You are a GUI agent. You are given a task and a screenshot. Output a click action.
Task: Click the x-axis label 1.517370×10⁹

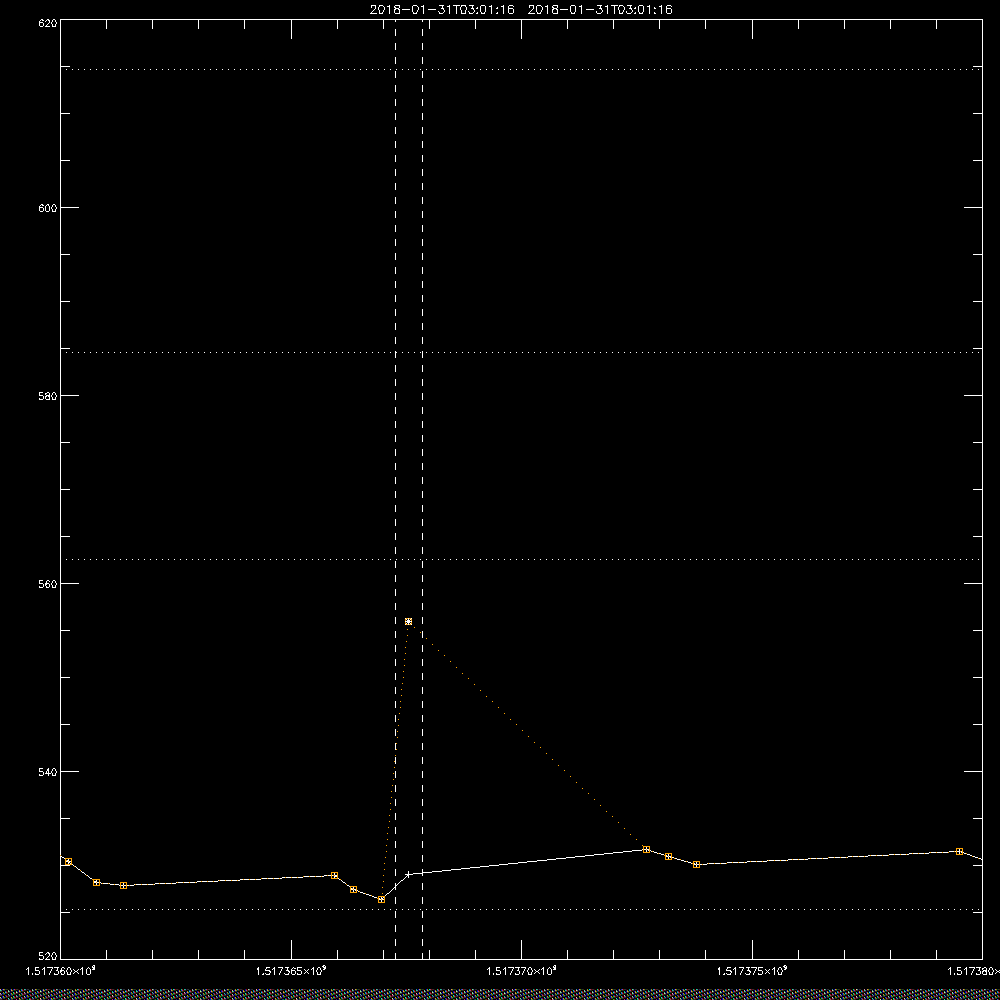click(521, 971)
